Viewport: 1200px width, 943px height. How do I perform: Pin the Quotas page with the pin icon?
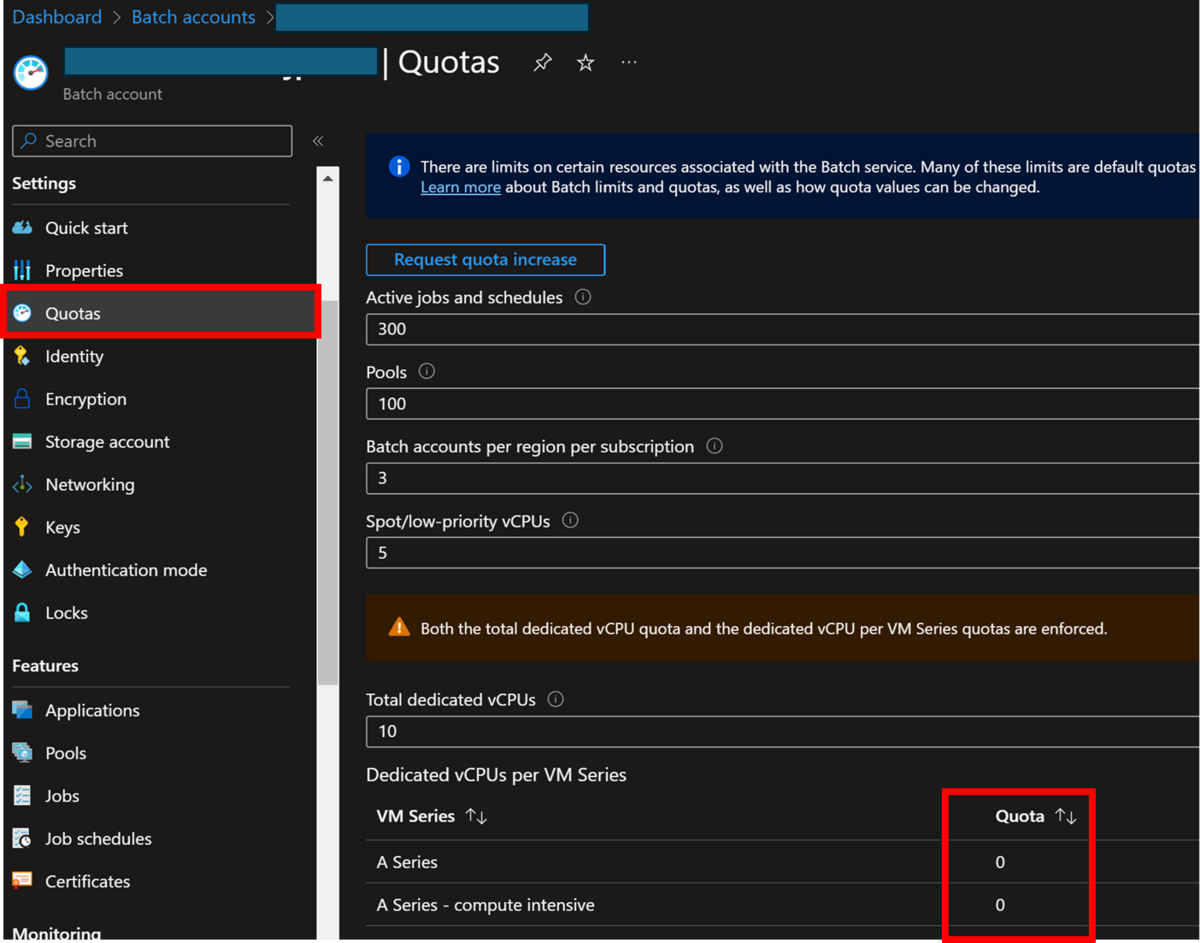[542, 63]
